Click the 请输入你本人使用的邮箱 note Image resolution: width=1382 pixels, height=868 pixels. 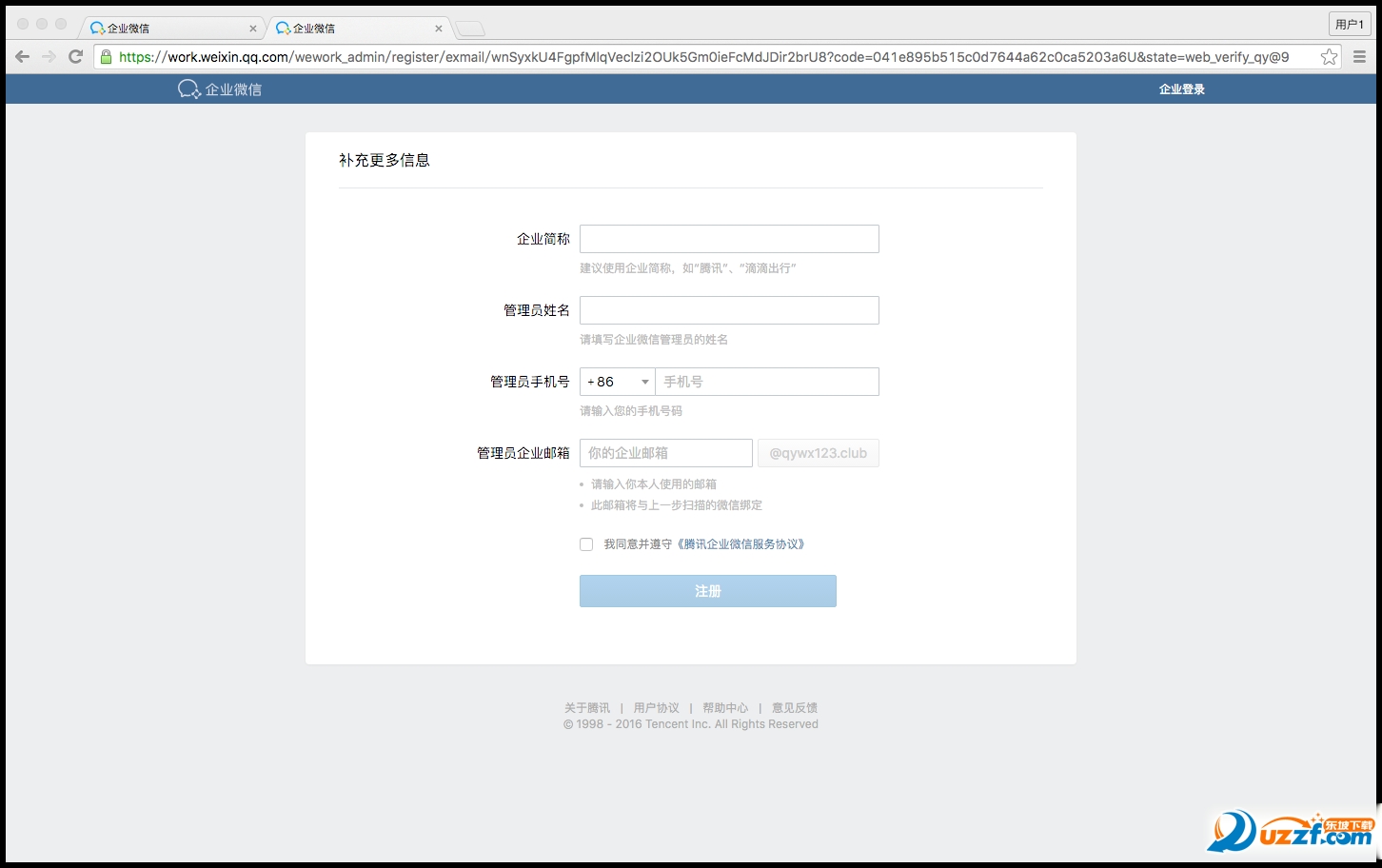coord(654,484)
